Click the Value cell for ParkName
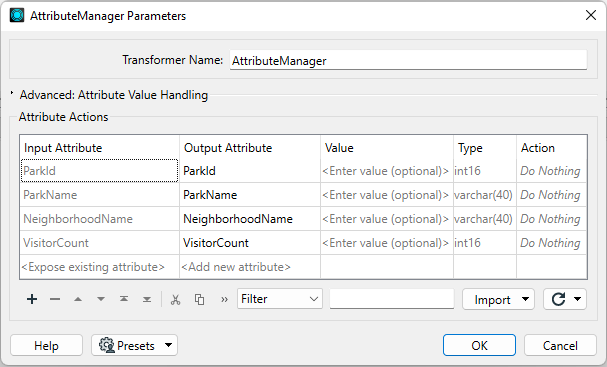Image resolution: width=607 pixels, height=367 pixels. point(387,195)
